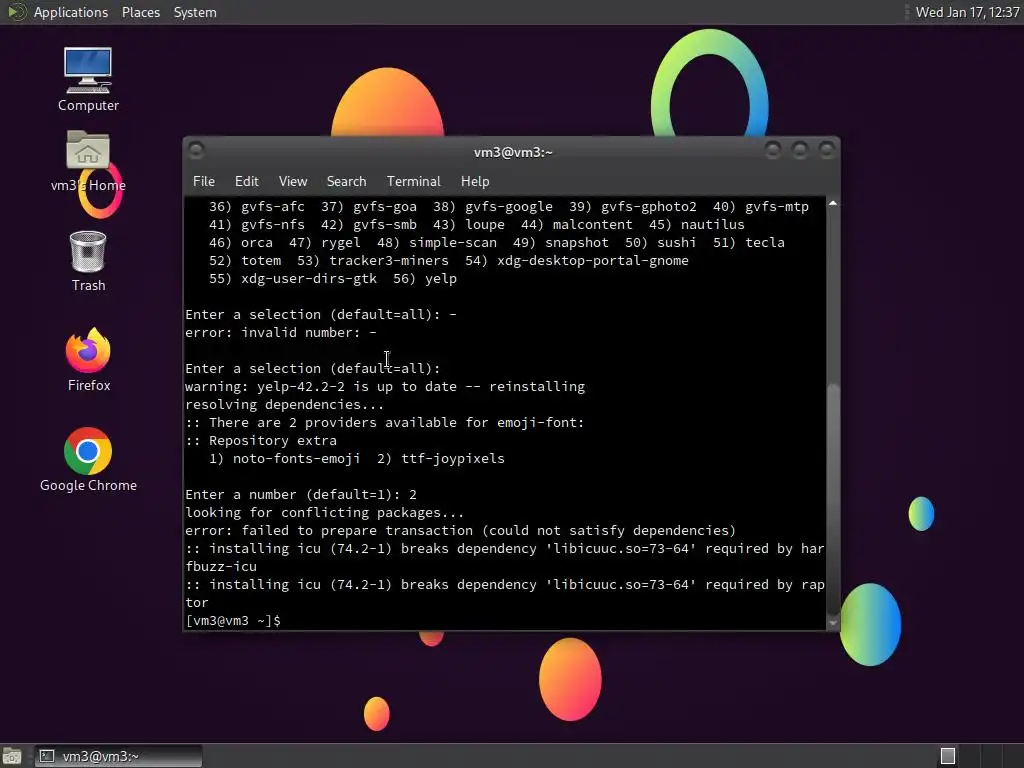1024x768 pixels.
Task: Click 'simple-scan' in the package list
Action: tap(453, 242)
